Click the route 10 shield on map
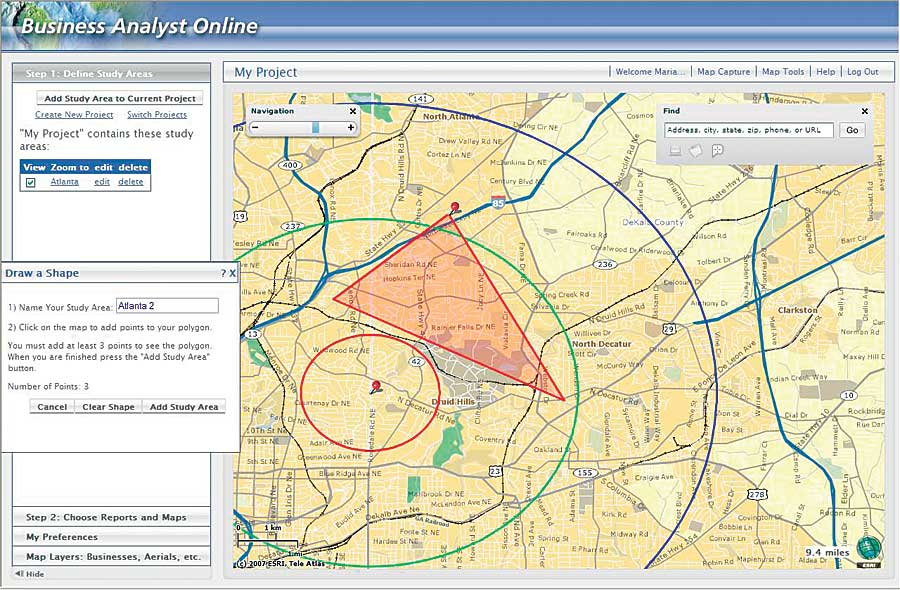The width and height of the screenshot is (900, 590). pos(849,395)
